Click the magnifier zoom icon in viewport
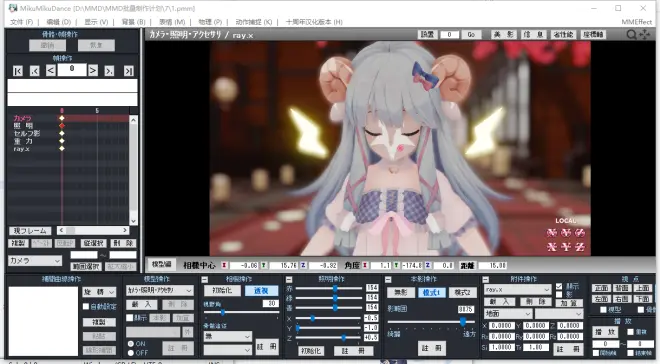The height and width of the screenshot is (364, 660). pos(631,35)
